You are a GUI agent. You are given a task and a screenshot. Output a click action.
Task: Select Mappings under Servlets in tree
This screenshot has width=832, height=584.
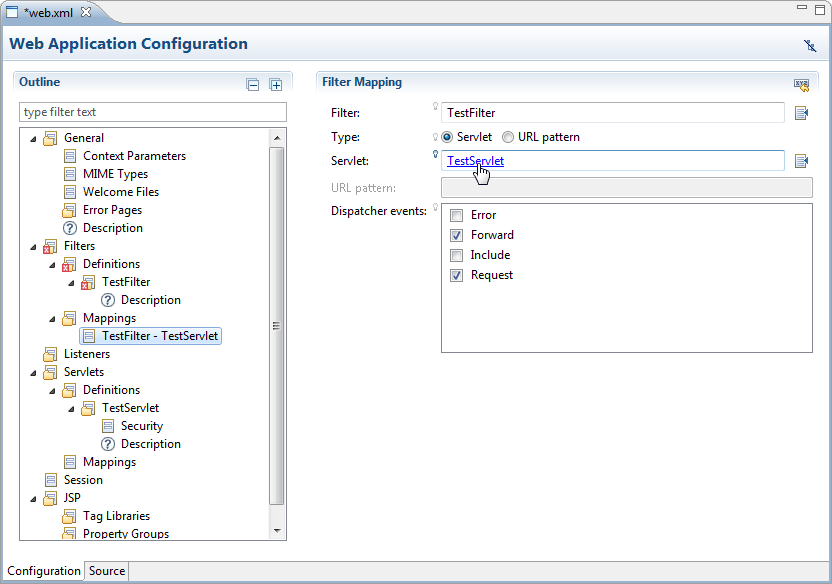tap(109, 462)
